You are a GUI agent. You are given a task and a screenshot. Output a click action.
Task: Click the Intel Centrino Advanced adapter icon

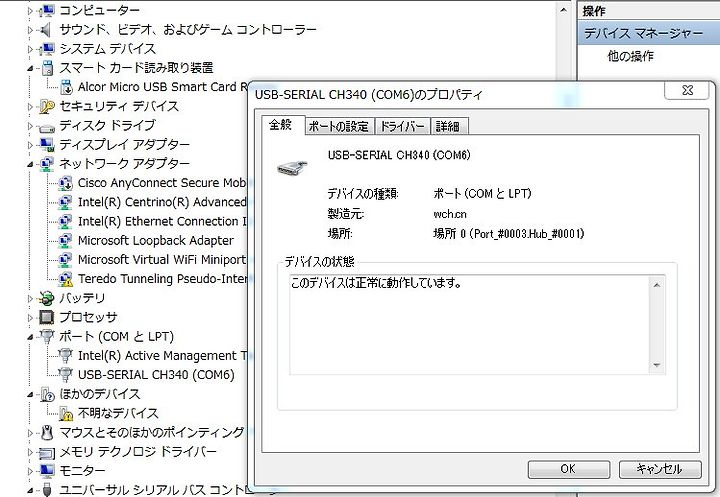pos(66,202)
